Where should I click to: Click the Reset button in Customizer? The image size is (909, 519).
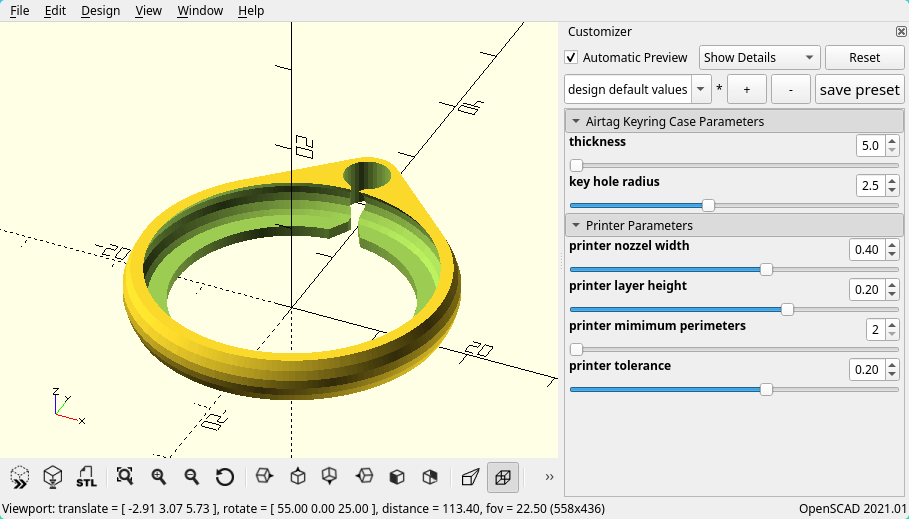click(x=864, y=58)
